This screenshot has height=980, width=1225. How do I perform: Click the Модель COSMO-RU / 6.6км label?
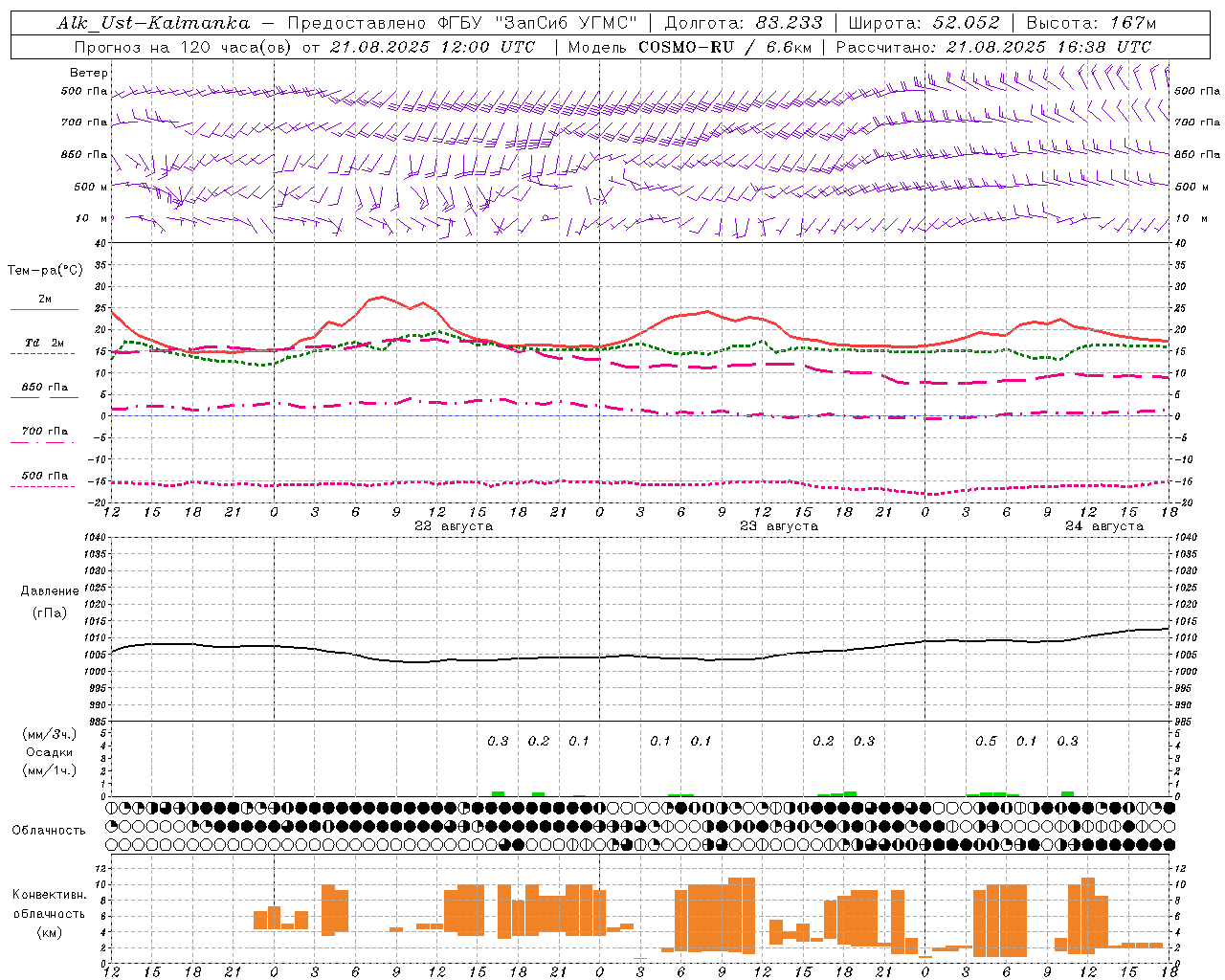689,47
